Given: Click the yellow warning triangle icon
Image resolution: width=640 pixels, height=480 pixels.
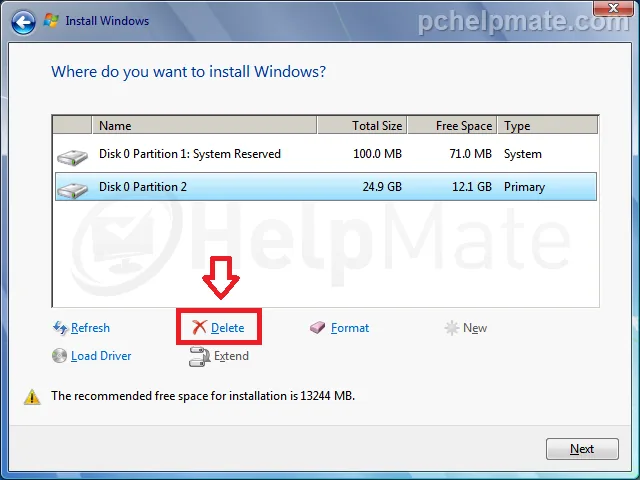Looking at the screenshot, I should coord(32,397).
